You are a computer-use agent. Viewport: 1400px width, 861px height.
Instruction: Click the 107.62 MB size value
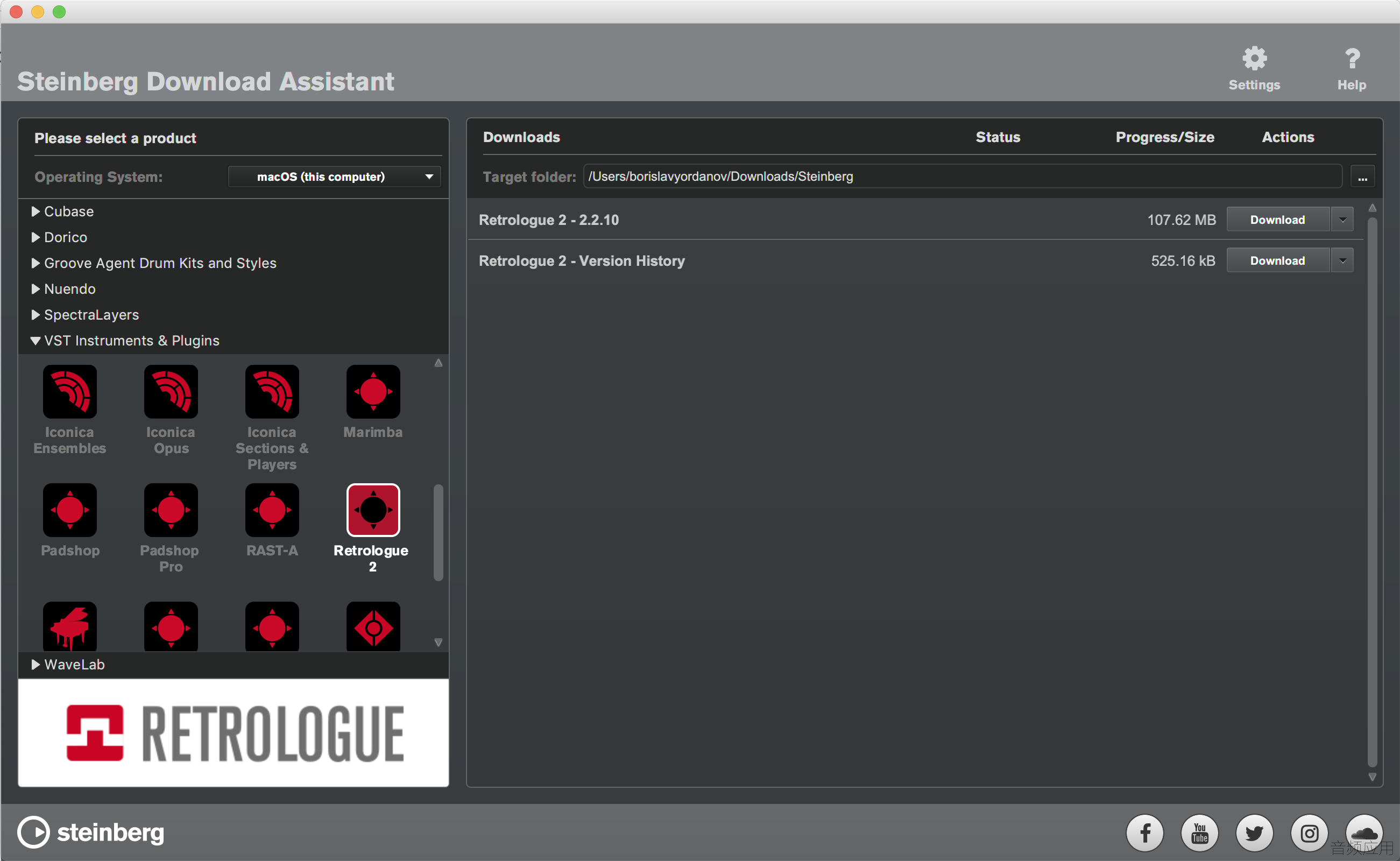click(x=1182, y=221)
